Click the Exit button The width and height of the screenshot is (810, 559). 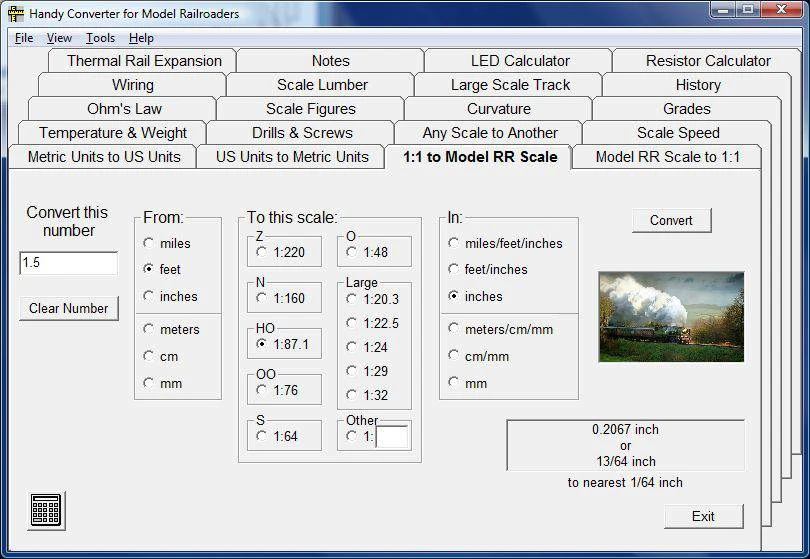703,516
